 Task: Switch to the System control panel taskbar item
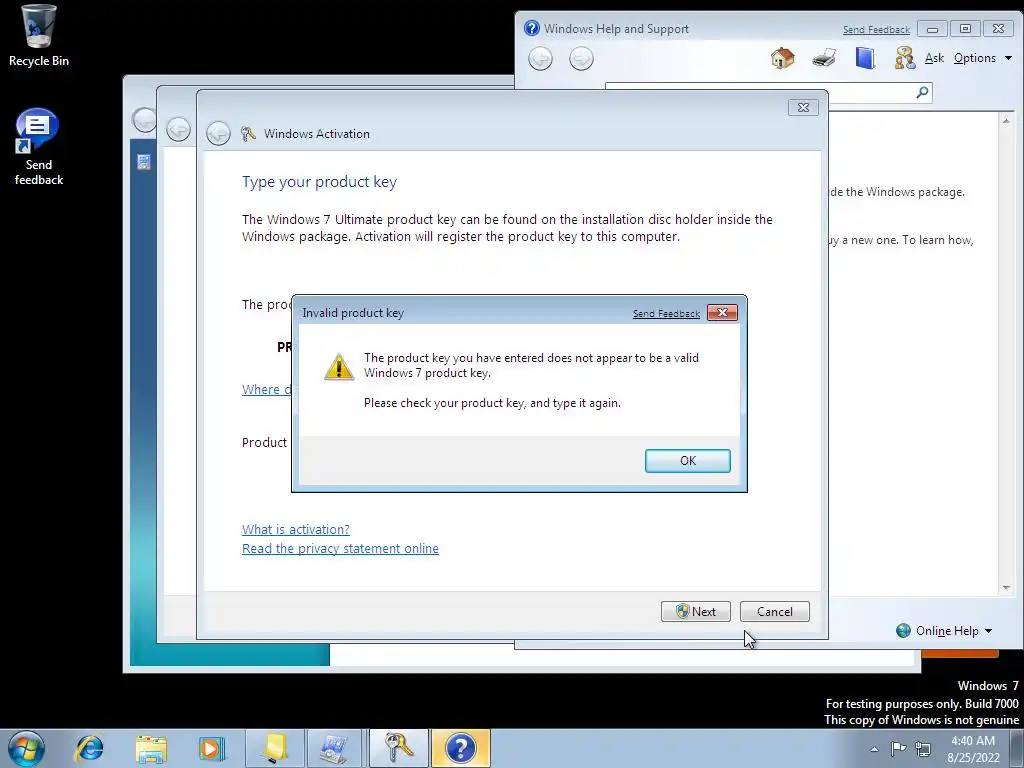334,748
